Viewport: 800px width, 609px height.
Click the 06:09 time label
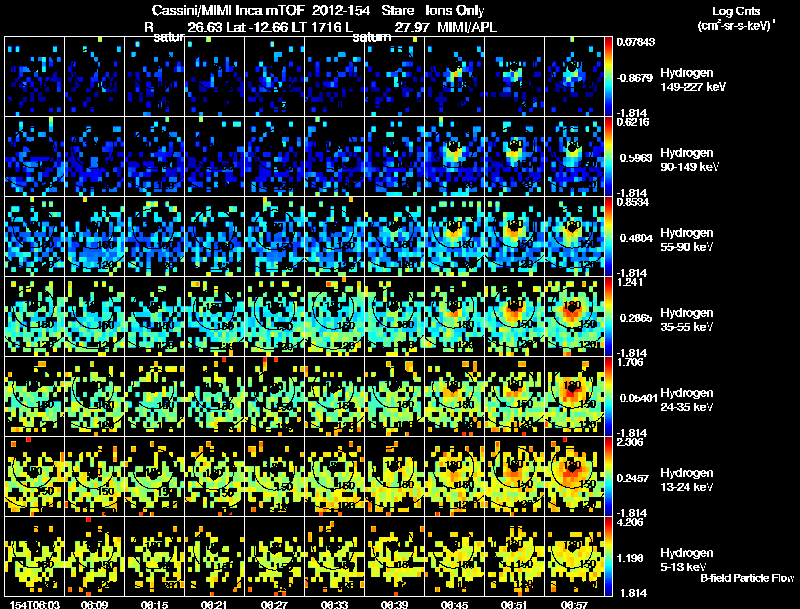pyautogui.click(x=94, y=604)
